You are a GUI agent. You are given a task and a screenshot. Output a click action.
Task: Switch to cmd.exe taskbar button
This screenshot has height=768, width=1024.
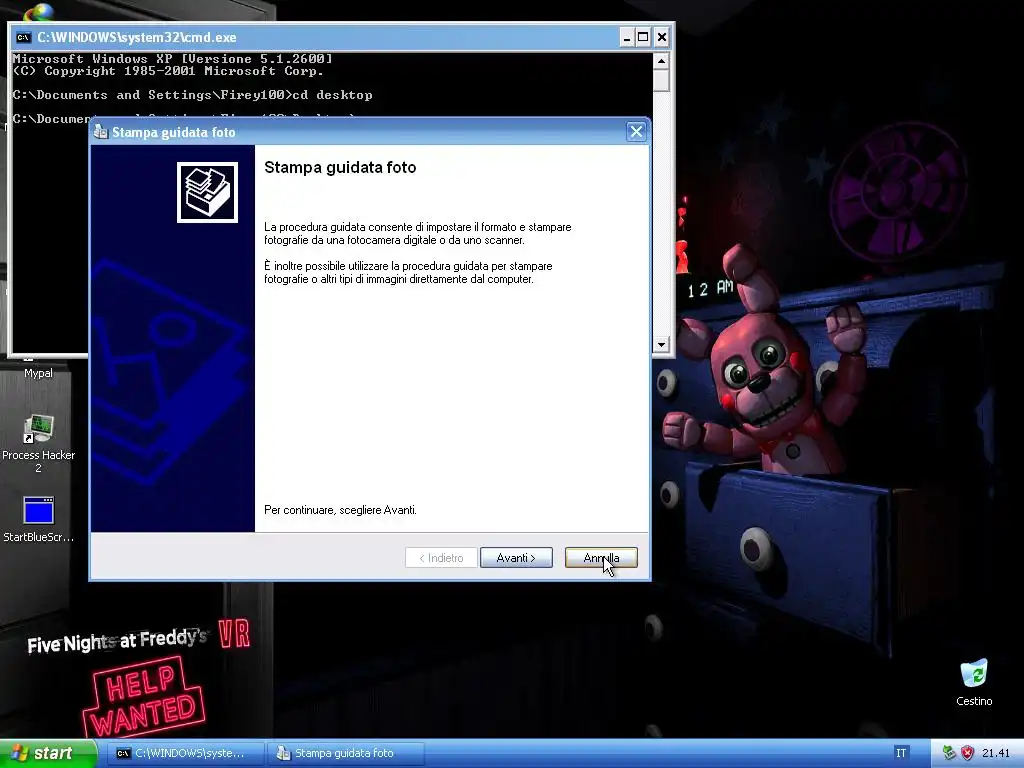pyautogui.click(x=187, y=753)
